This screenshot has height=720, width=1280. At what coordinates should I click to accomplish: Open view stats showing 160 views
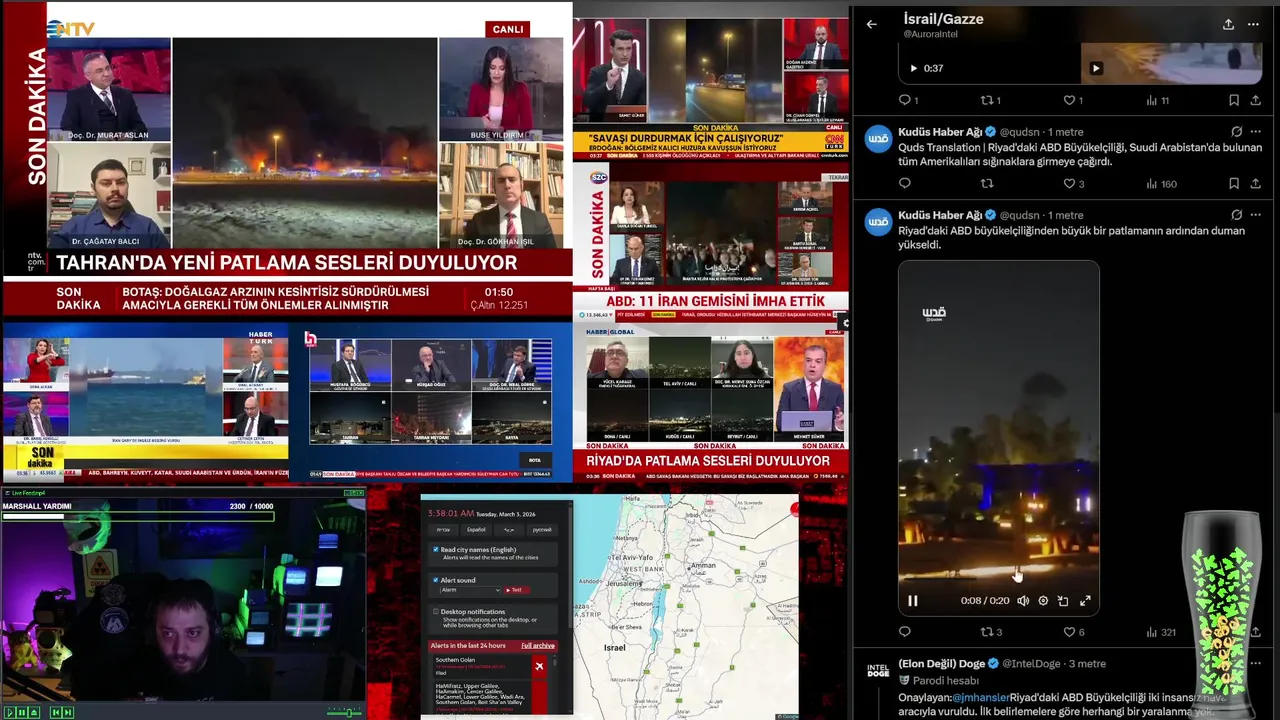point(1161,183)
